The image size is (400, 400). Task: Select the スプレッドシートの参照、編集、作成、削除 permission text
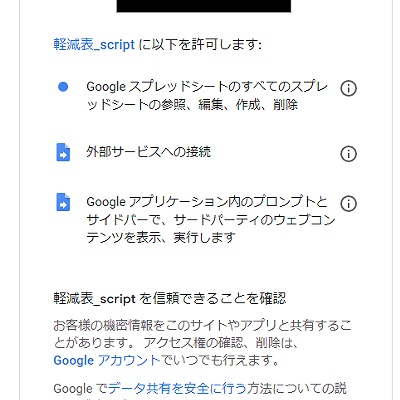[x=207, y=96]
